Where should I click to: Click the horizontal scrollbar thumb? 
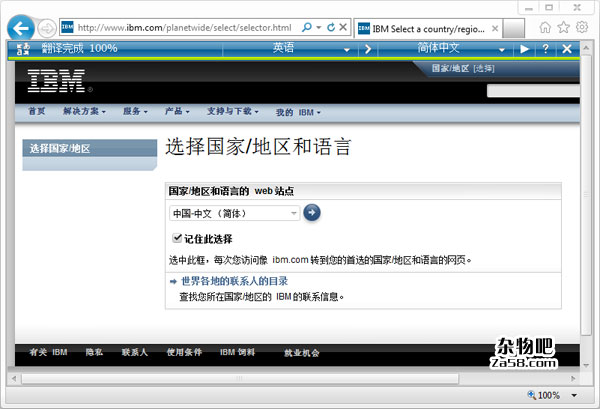click(240, 378)
